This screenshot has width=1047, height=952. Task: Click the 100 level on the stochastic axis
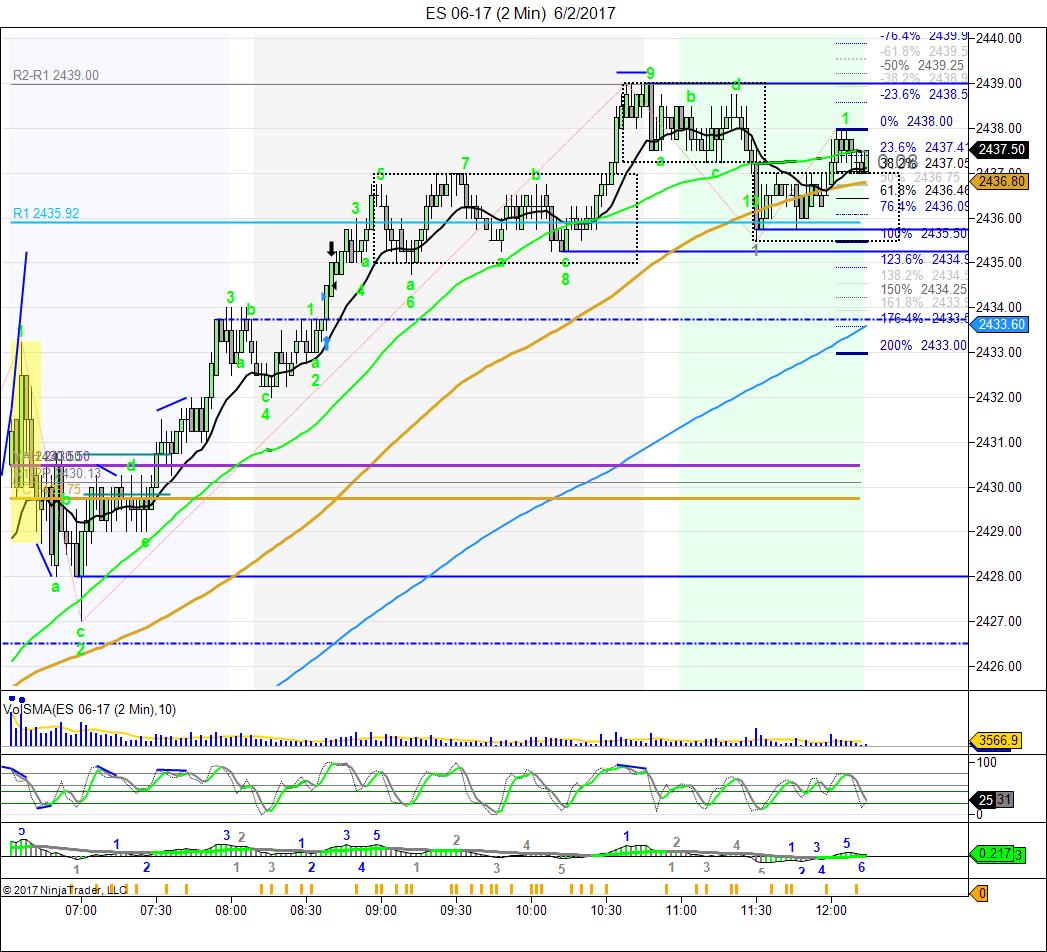[x=986, y=762]
